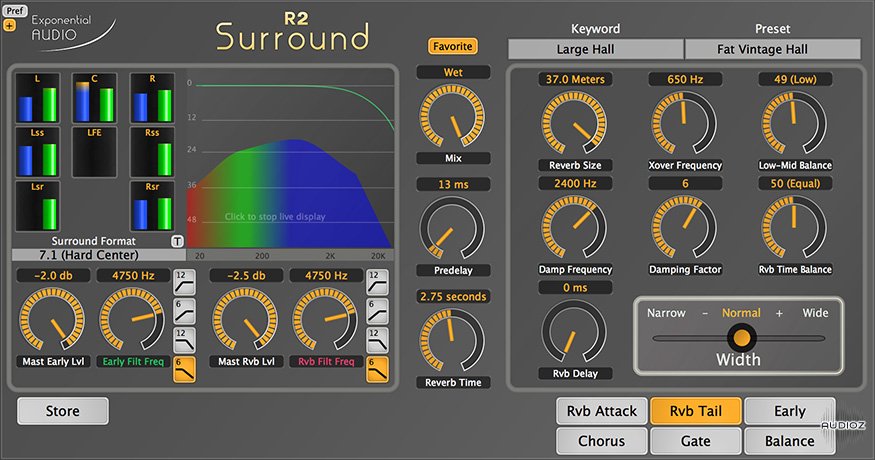Click the minus button in Width panel

click(705, 314)
